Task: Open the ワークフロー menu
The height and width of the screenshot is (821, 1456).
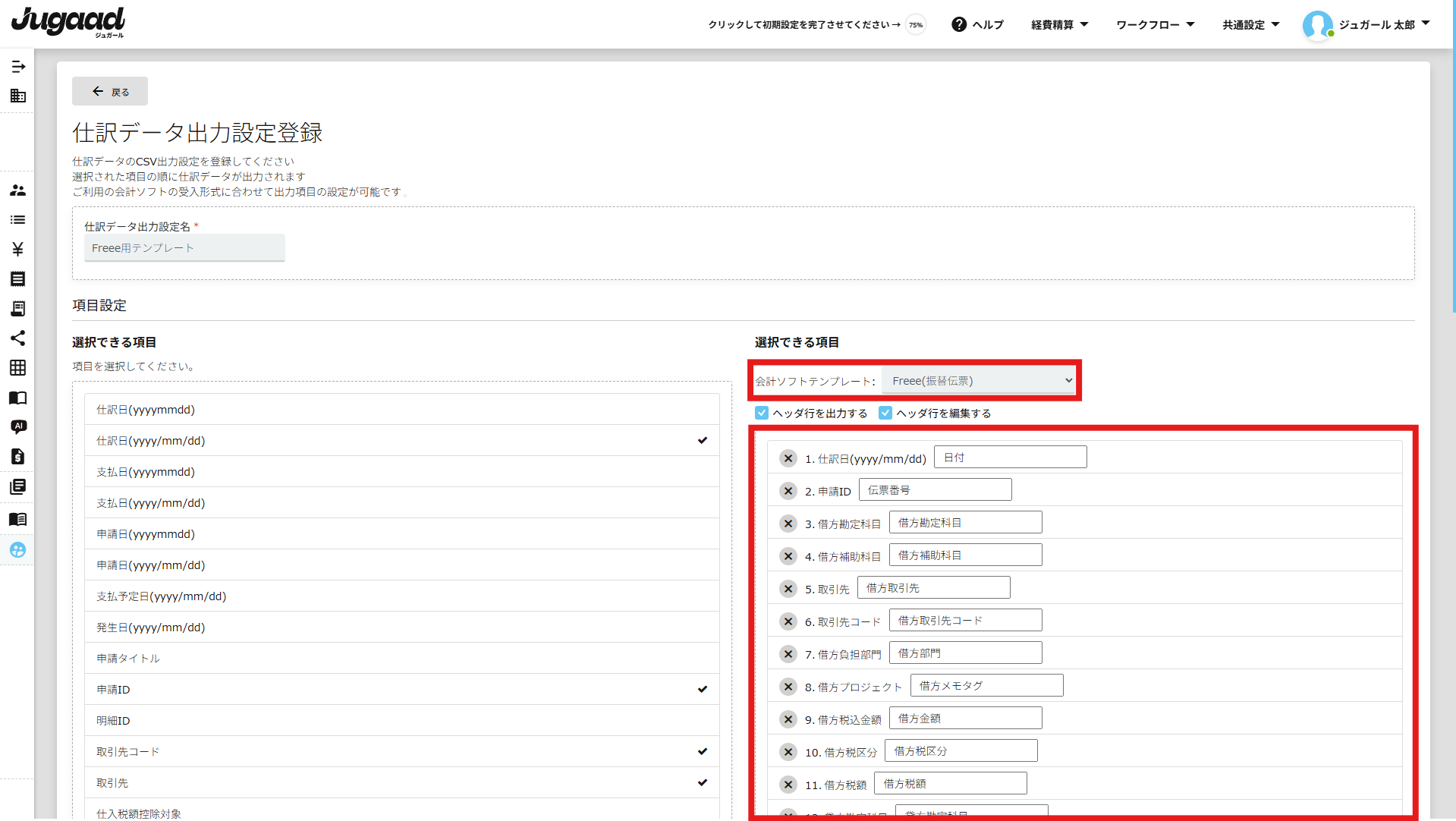Action: (x=1155, y=25)
